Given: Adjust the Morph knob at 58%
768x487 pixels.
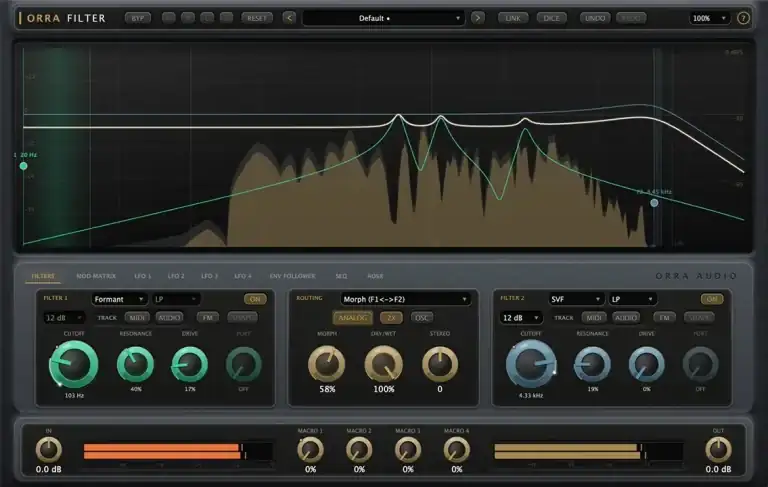Looking at the screenshot, I should coord(327,365).
